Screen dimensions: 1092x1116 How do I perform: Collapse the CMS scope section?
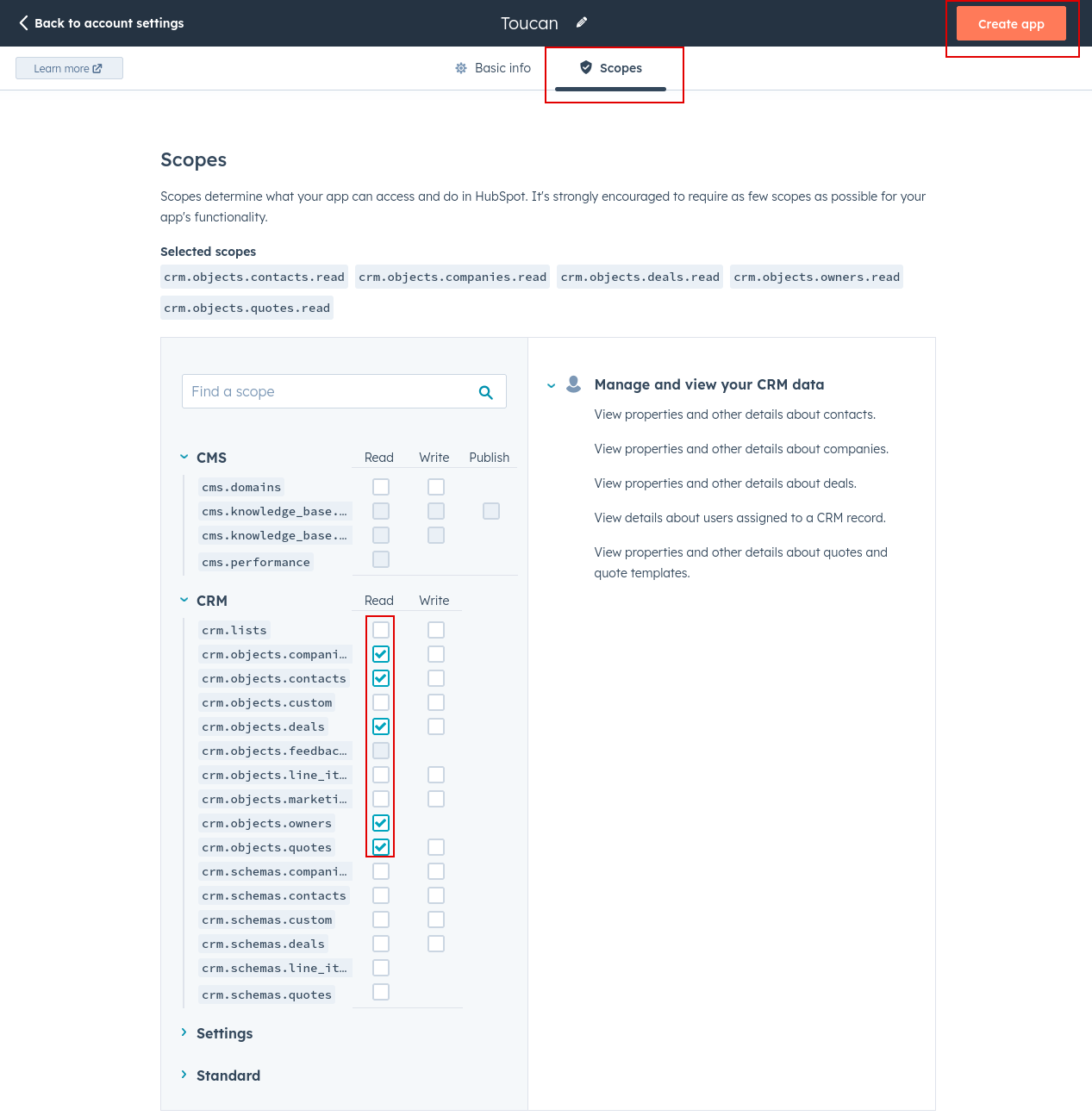click(x=184, y=456)
